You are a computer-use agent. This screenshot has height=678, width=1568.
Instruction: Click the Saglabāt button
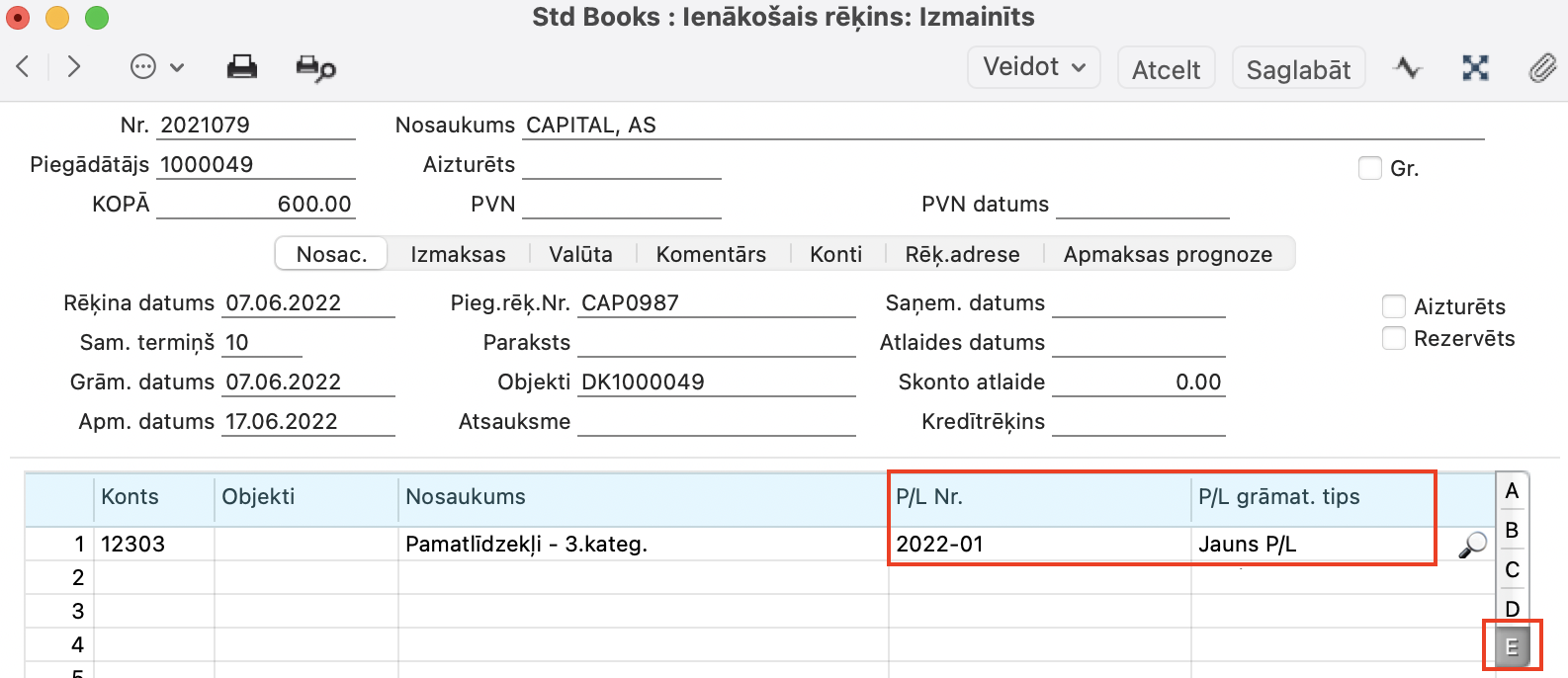[x=1298, y=68]
